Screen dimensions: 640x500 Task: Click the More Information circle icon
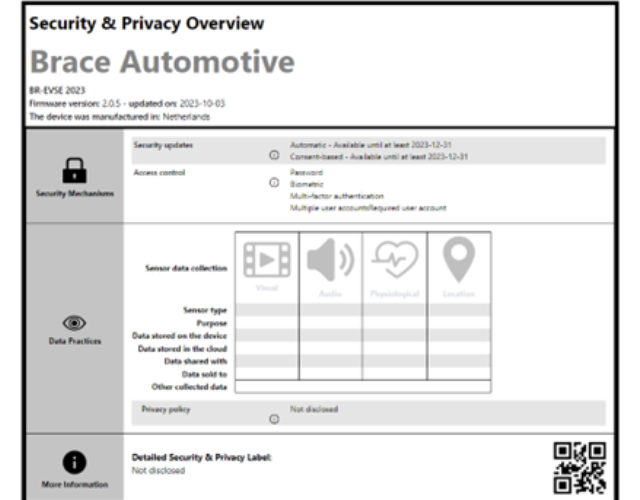74,462
